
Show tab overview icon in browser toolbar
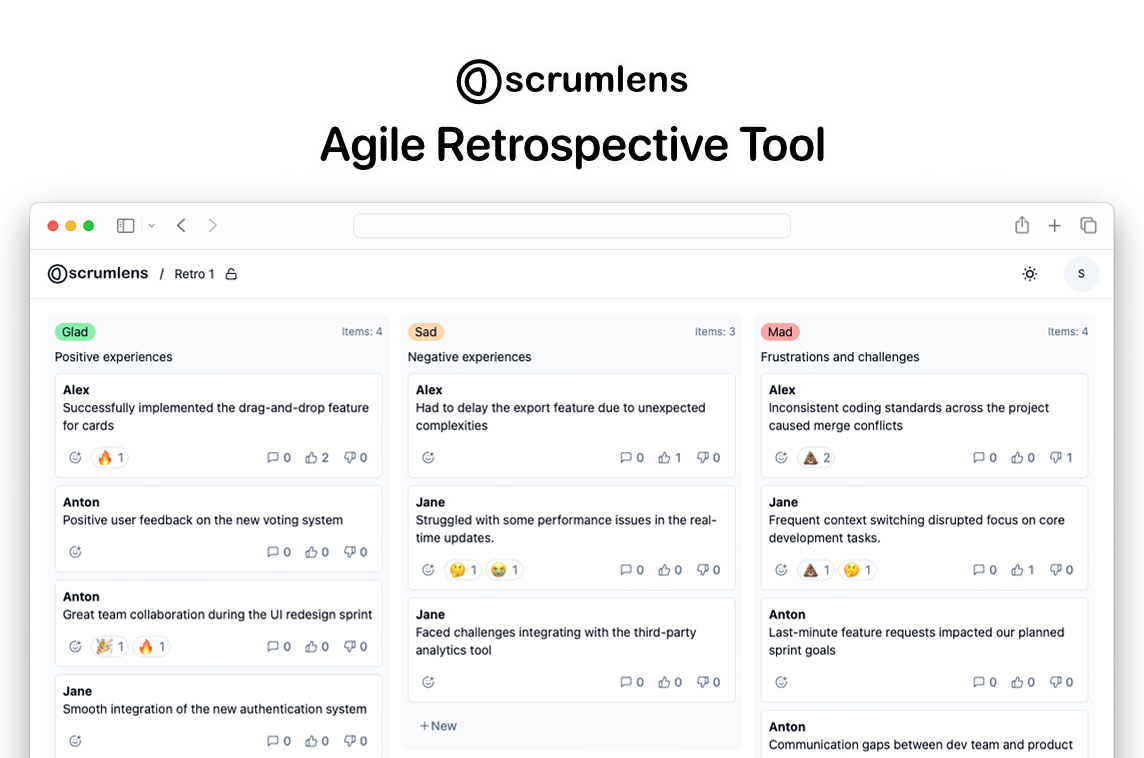click(x=1088, y=225)
